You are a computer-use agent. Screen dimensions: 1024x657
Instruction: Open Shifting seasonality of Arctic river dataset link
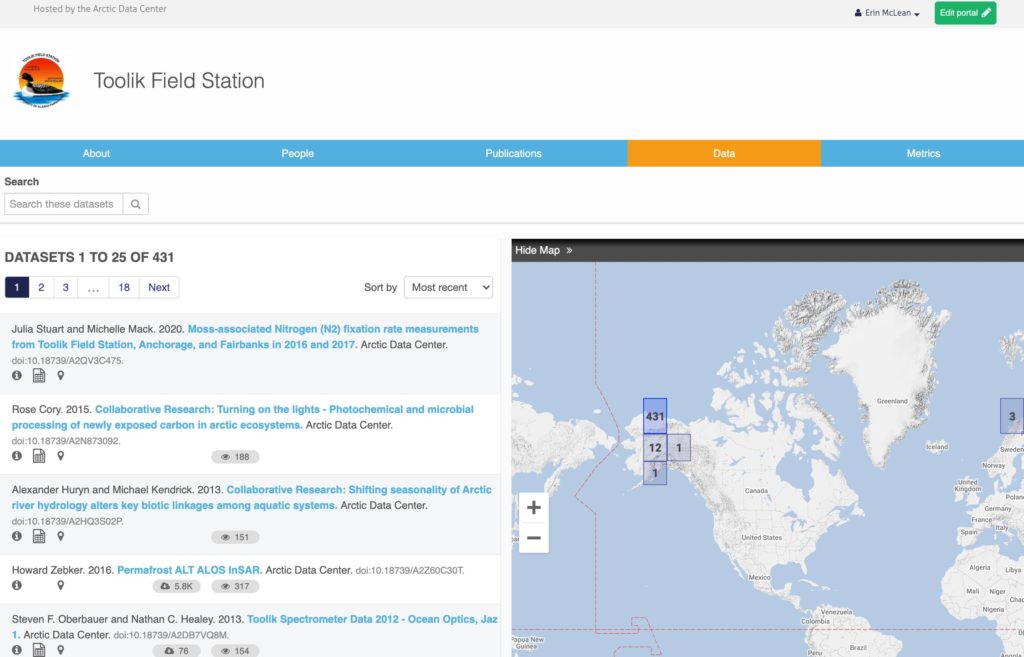pos(251,498)
